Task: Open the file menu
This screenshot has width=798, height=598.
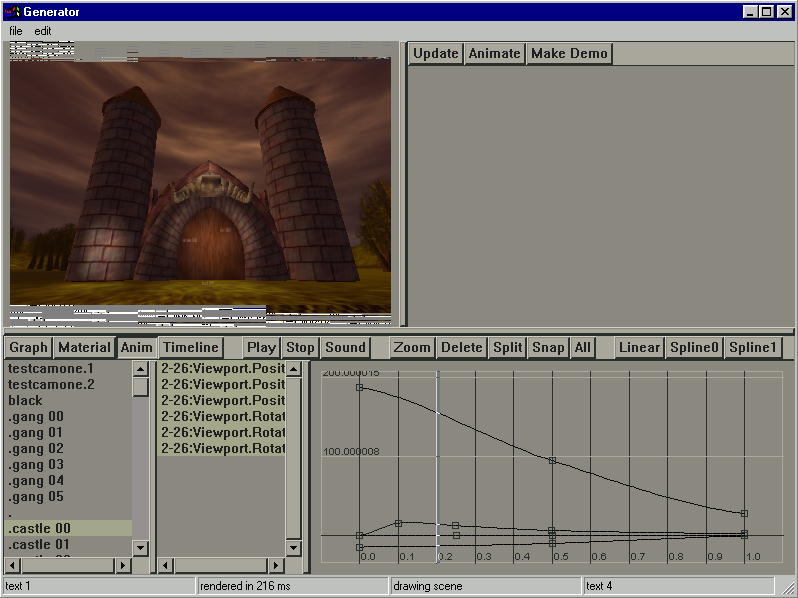Action: [x=16, y=31]
